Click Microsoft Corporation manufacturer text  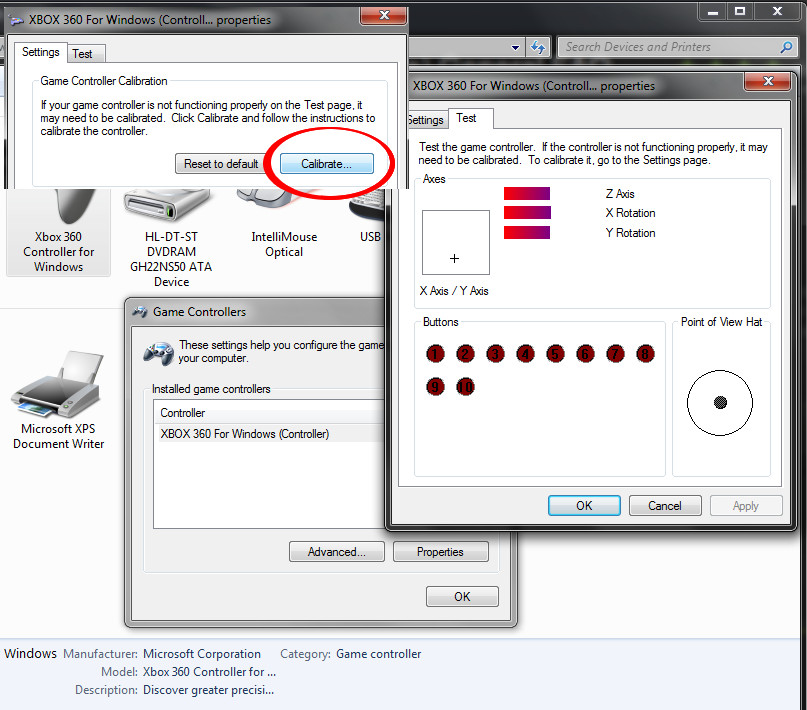click(x=202, y=654)
